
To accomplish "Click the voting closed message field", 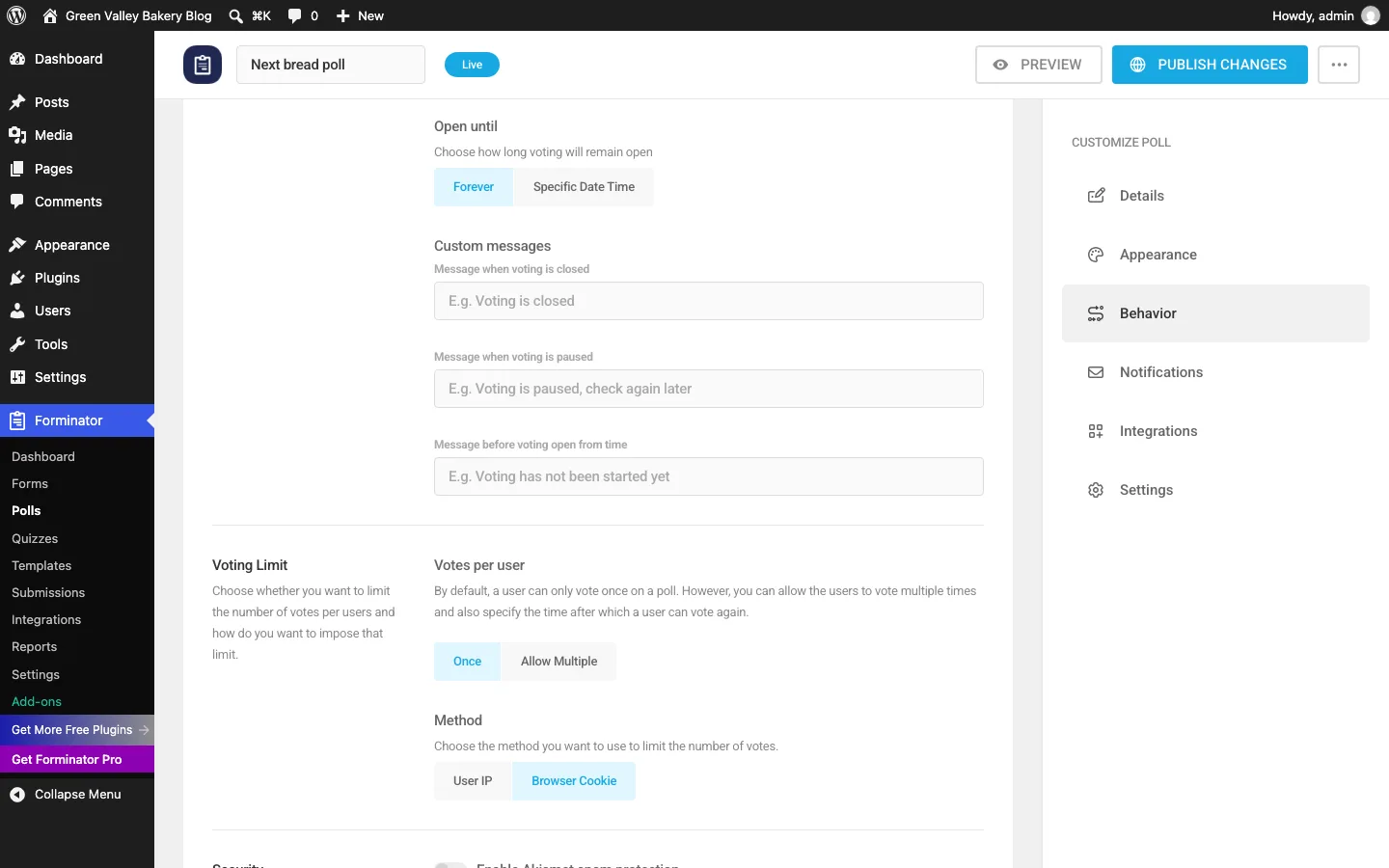I will (709, 301).
